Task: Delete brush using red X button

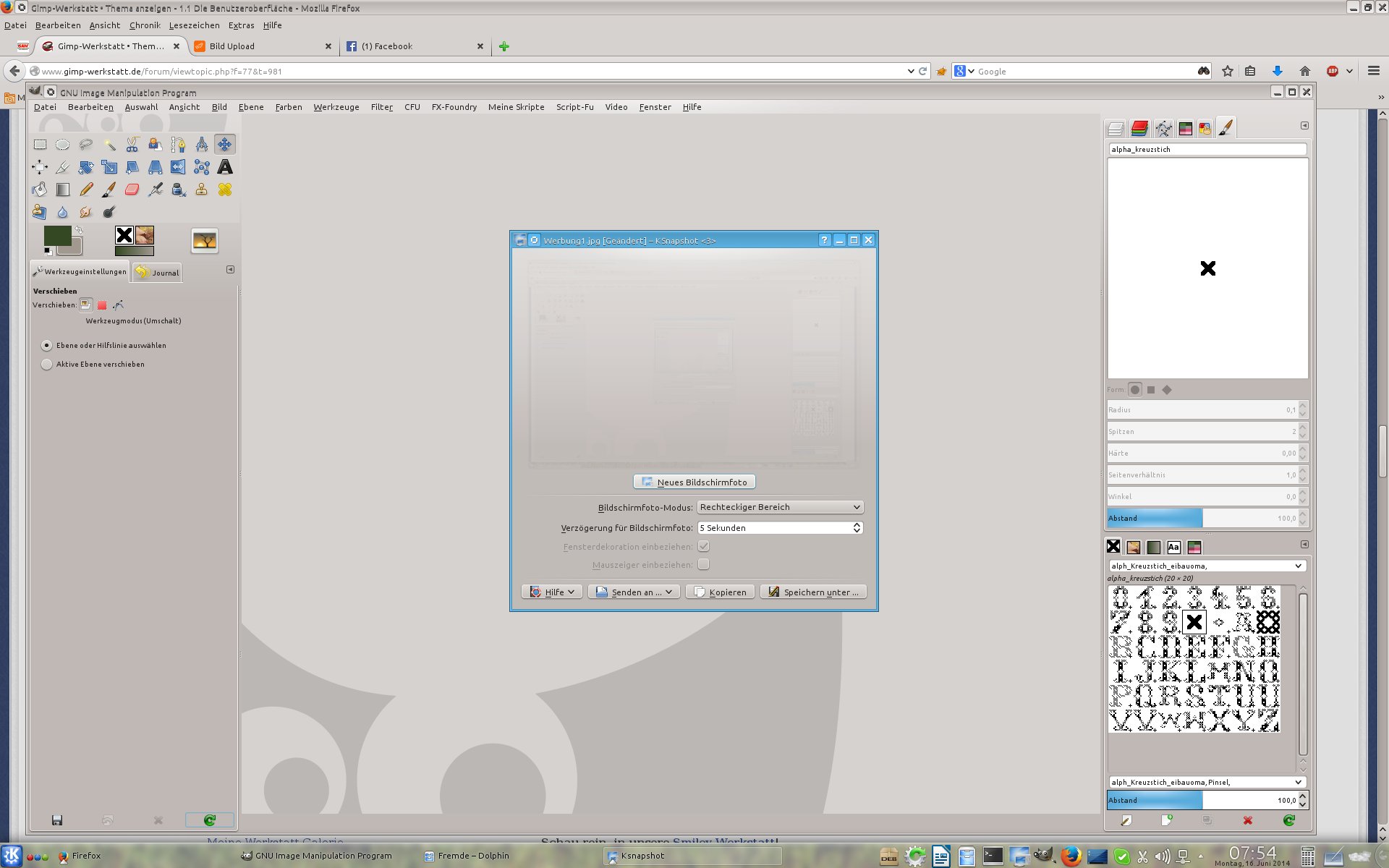Action: [1247, 820]
